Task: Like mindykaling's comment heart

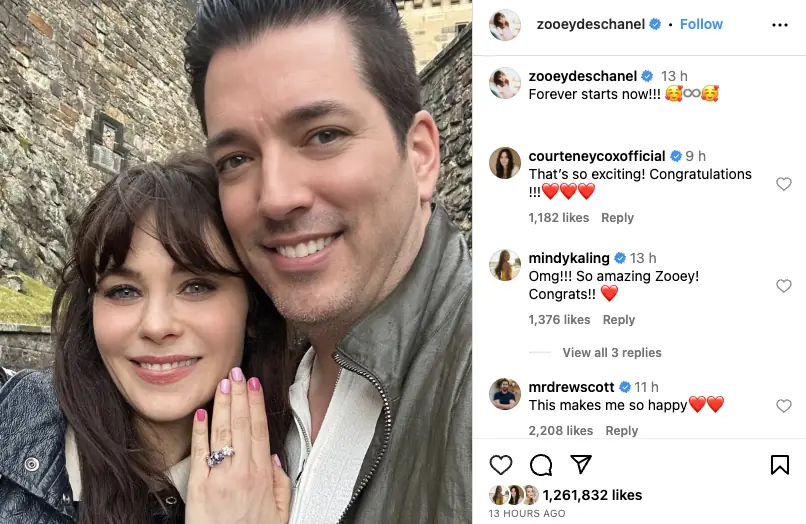Action: 783,285
